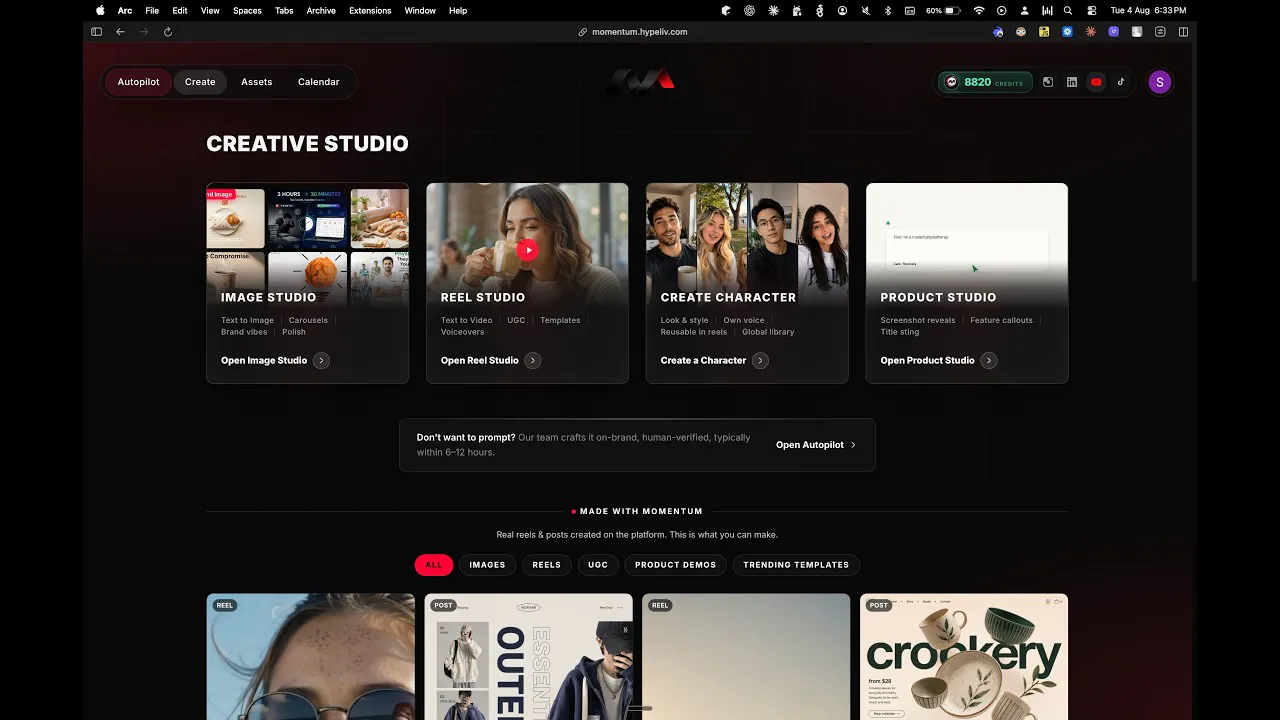
Task: Open the Assets tab
Action: pyautogui.click(x=256, y=82)
